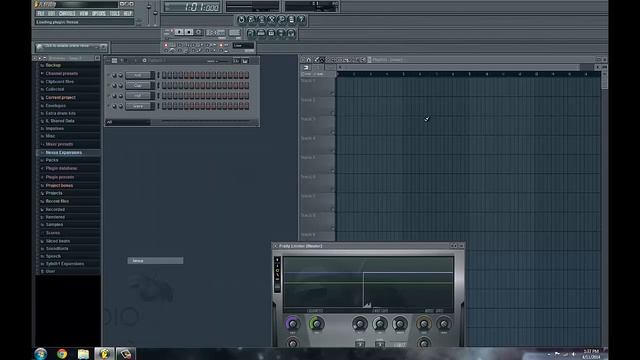Click the Chrome icon in Windows taskbar
Image resolution: width=640 pixels, height=360 pixels.
[62, 353]
